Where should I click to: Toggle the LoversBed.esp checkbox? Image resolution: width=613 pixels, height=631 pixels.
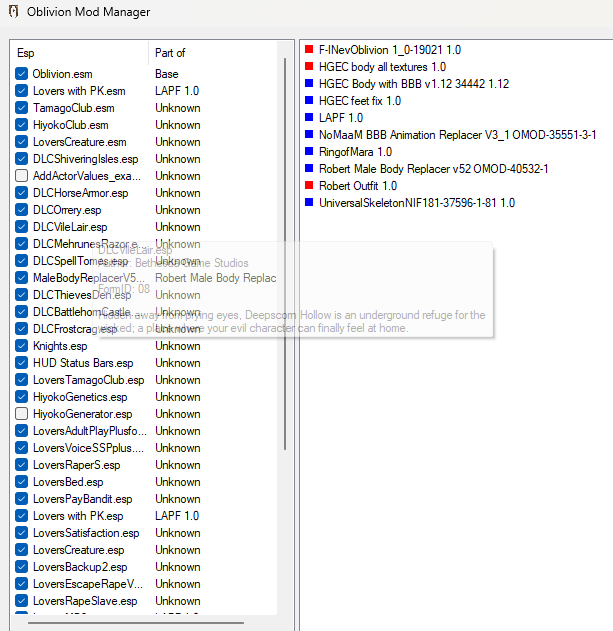tap(21, 482)
